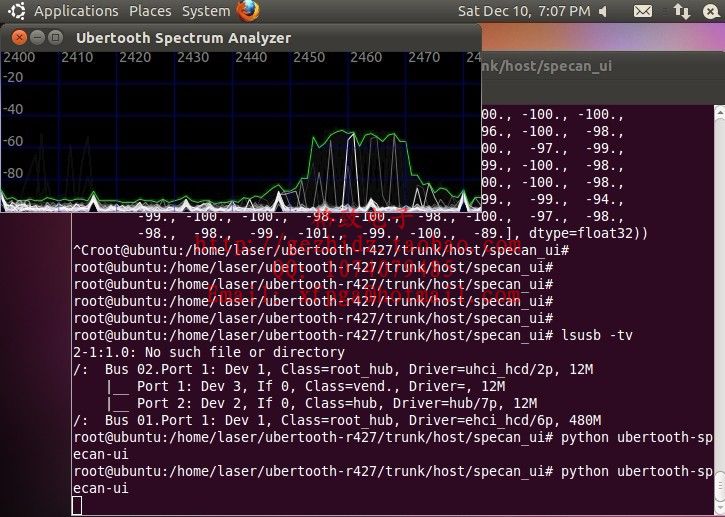This screenshot has height=517, width=725.
Task: Click the terminal cursor on last line
Action: tap(77, 505)
